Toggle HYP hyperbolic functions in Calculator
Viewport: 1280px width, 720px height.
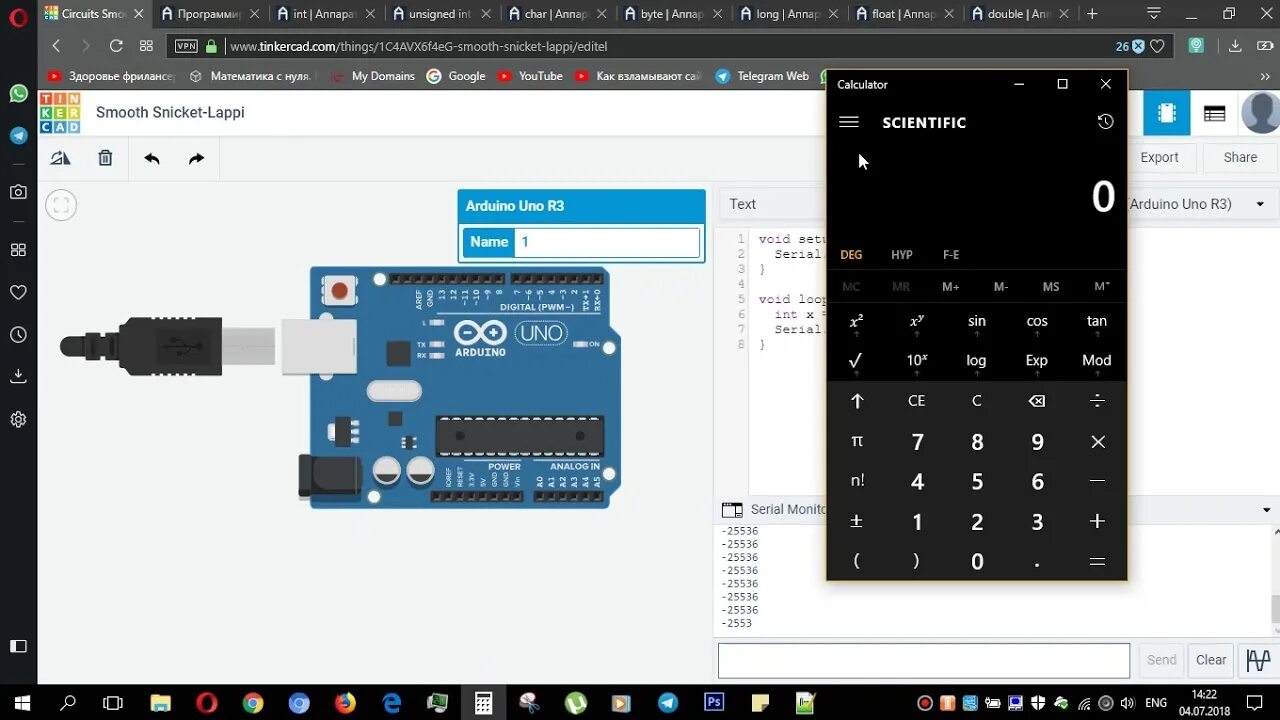pos(902,255)
